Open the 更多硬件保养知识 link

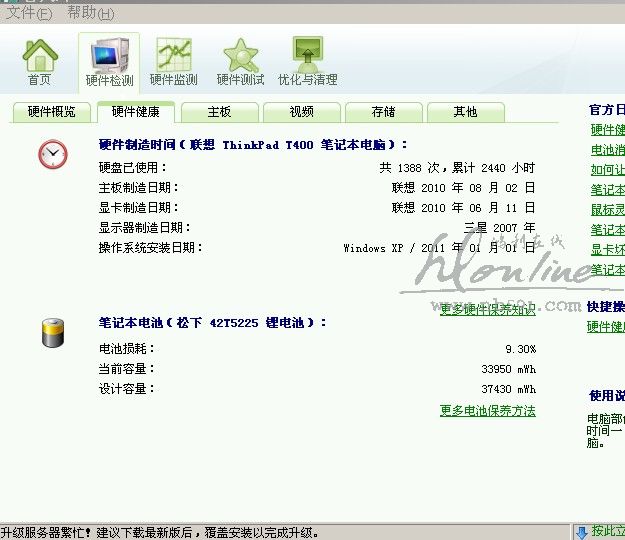click(487, 309)
